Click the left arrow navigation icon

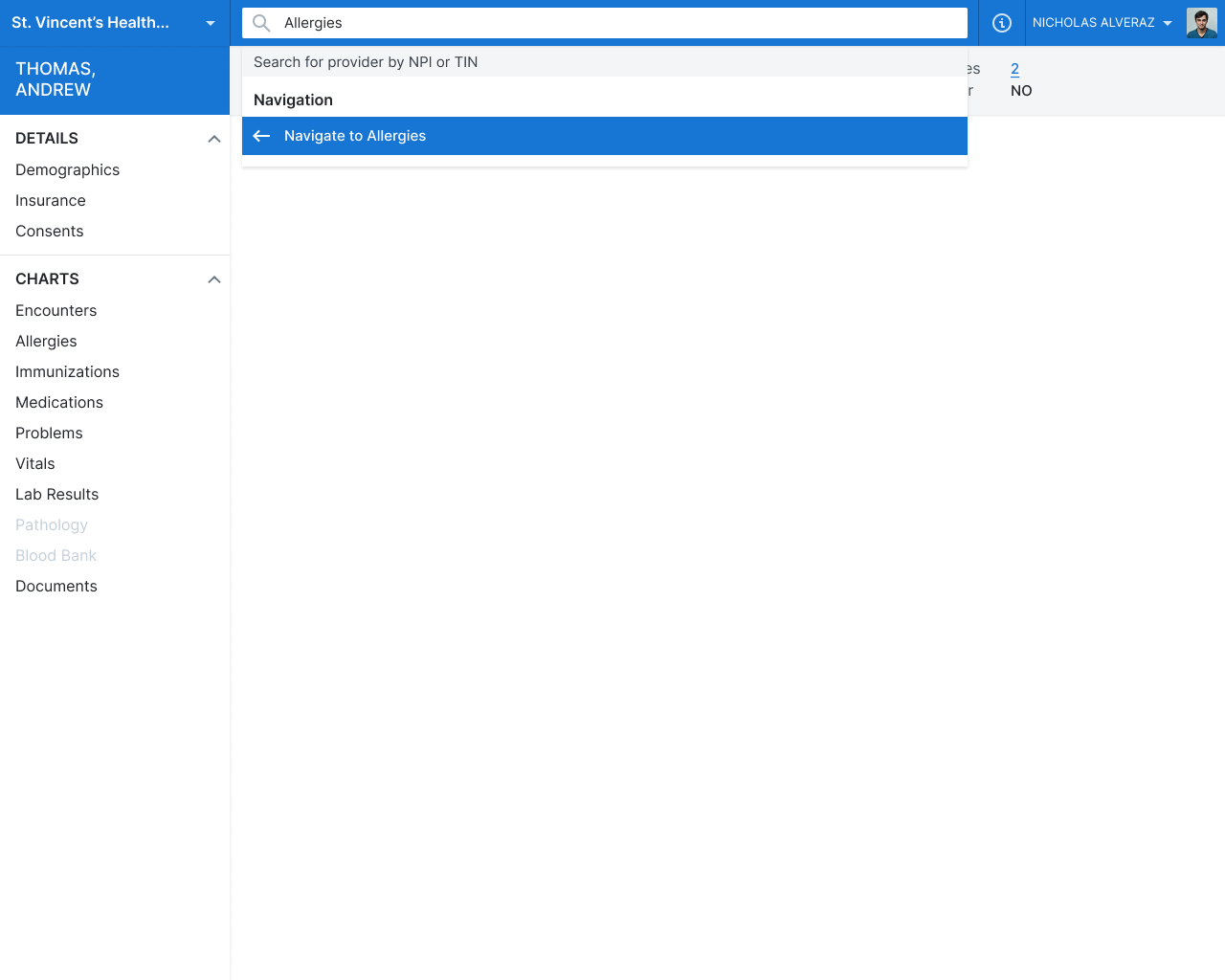261,136
